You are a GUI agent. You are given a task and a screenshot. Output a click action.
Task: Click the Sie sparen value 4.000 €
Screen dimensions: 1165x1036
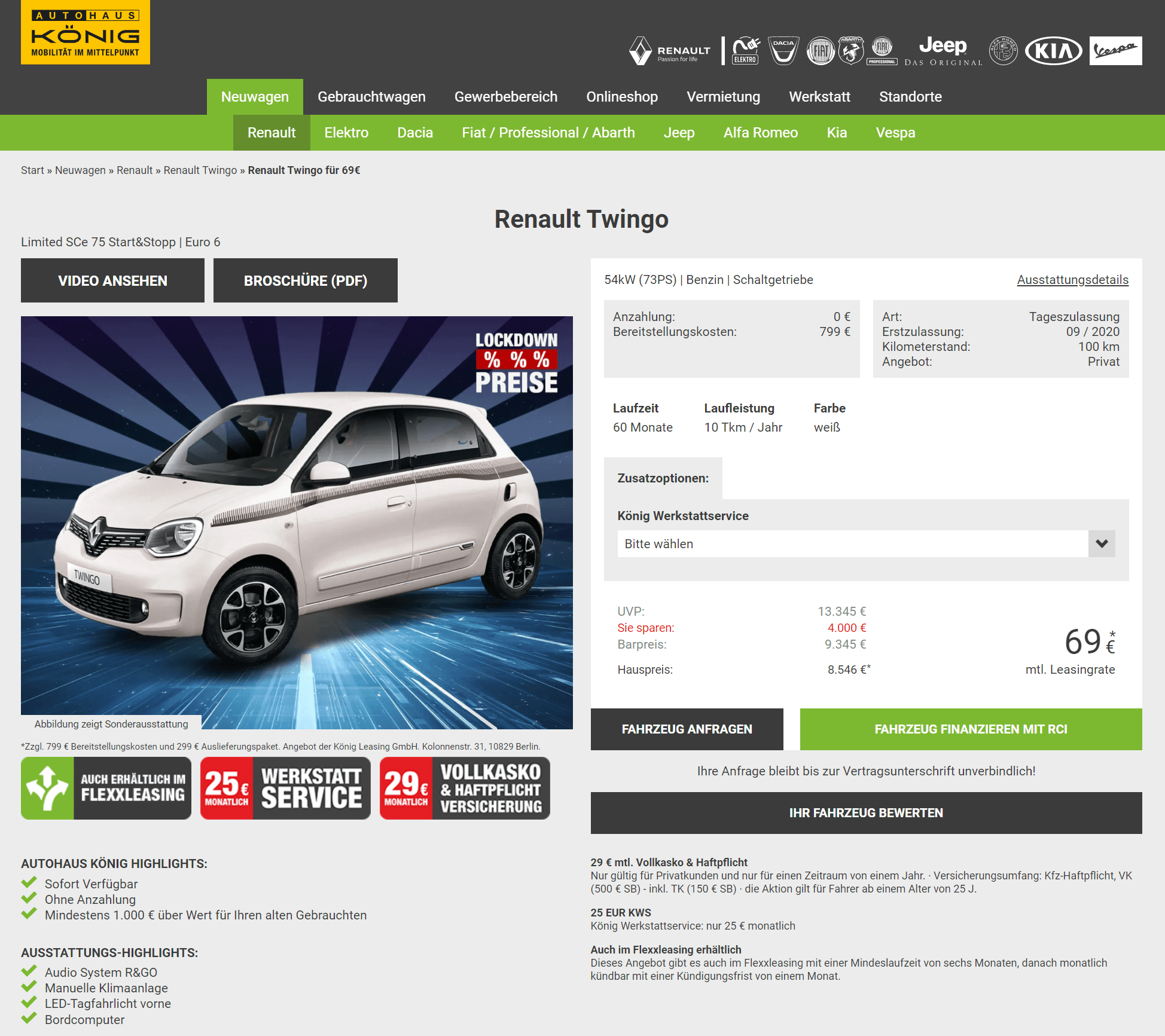pos(847,628)
